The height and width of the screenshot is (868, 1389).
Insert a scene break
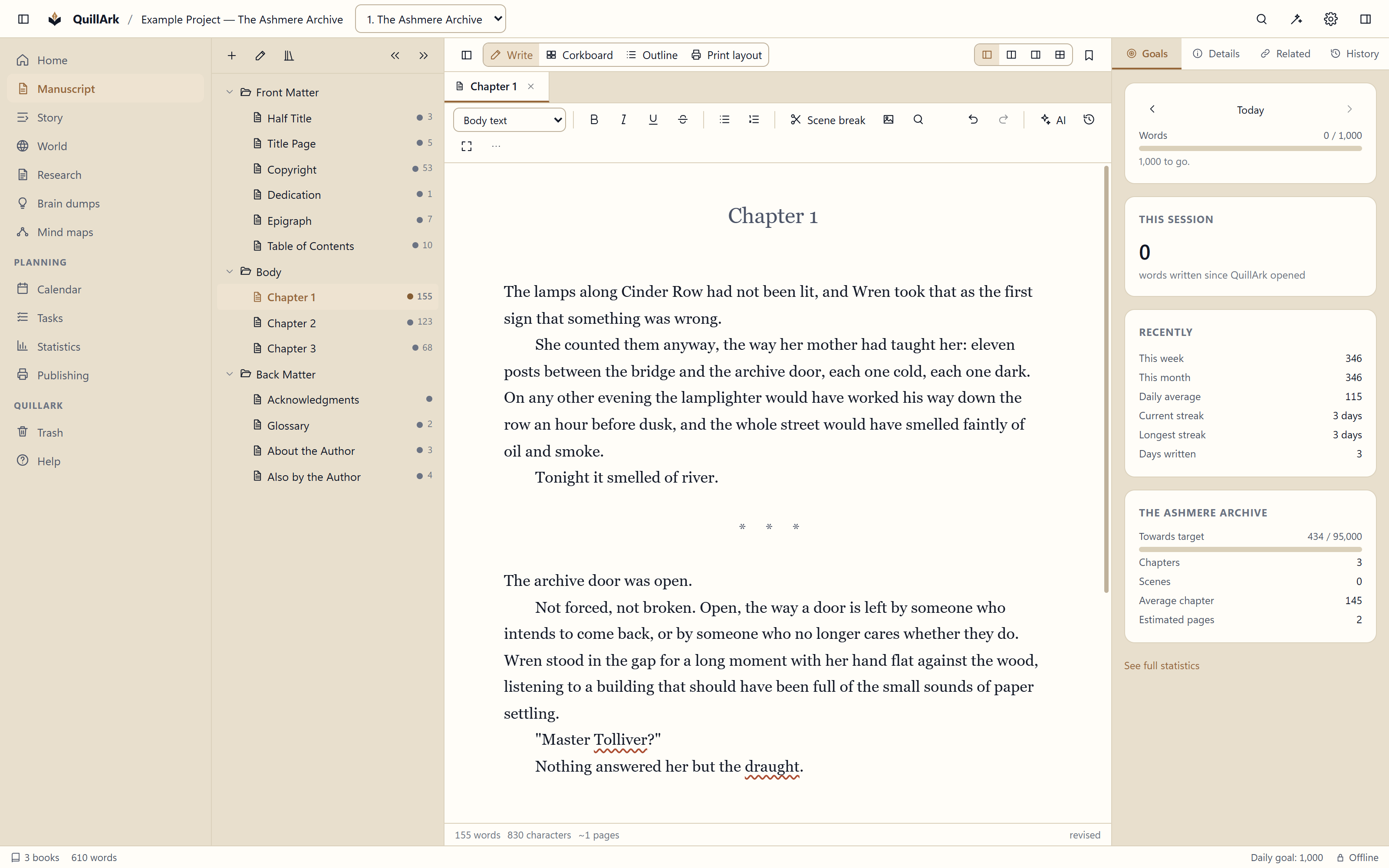(827, 120)
